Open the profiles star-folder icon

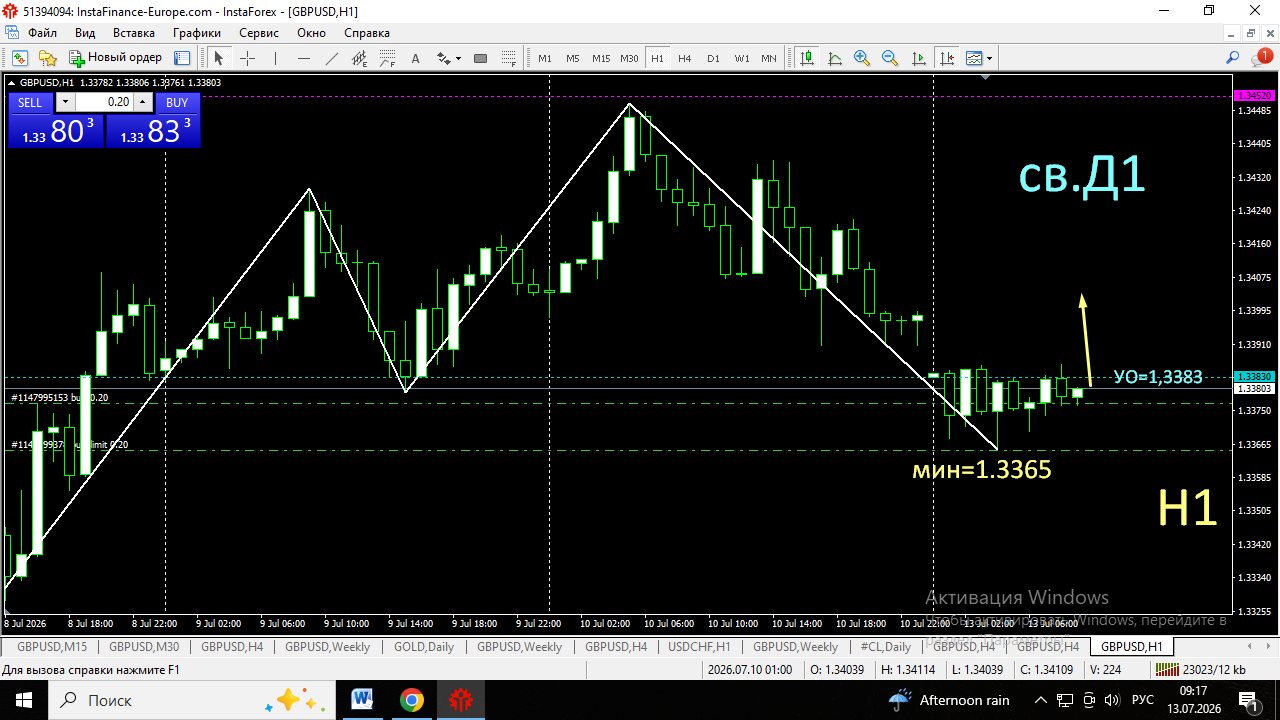click(x=47, y=58)
